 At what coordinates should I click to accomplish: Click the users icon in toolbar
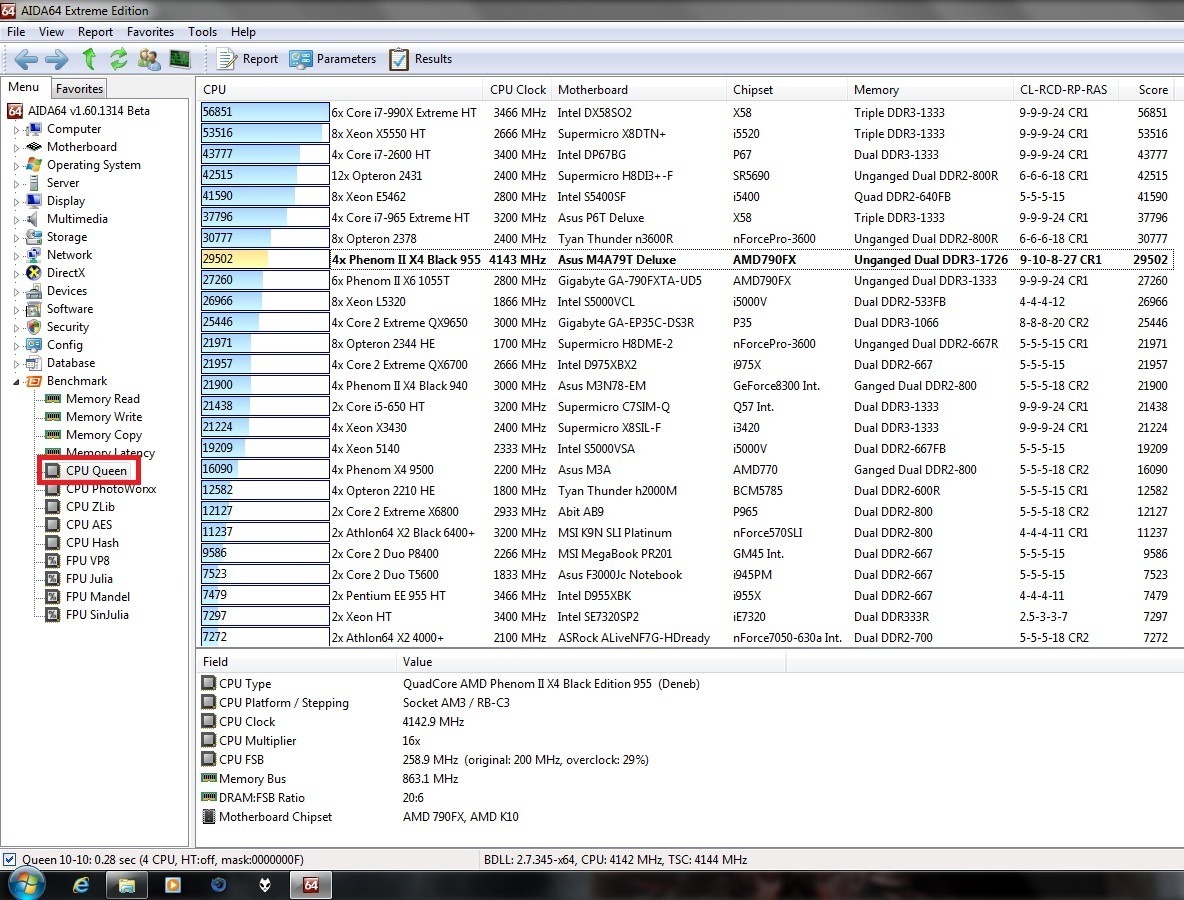(x=149, y=59)
